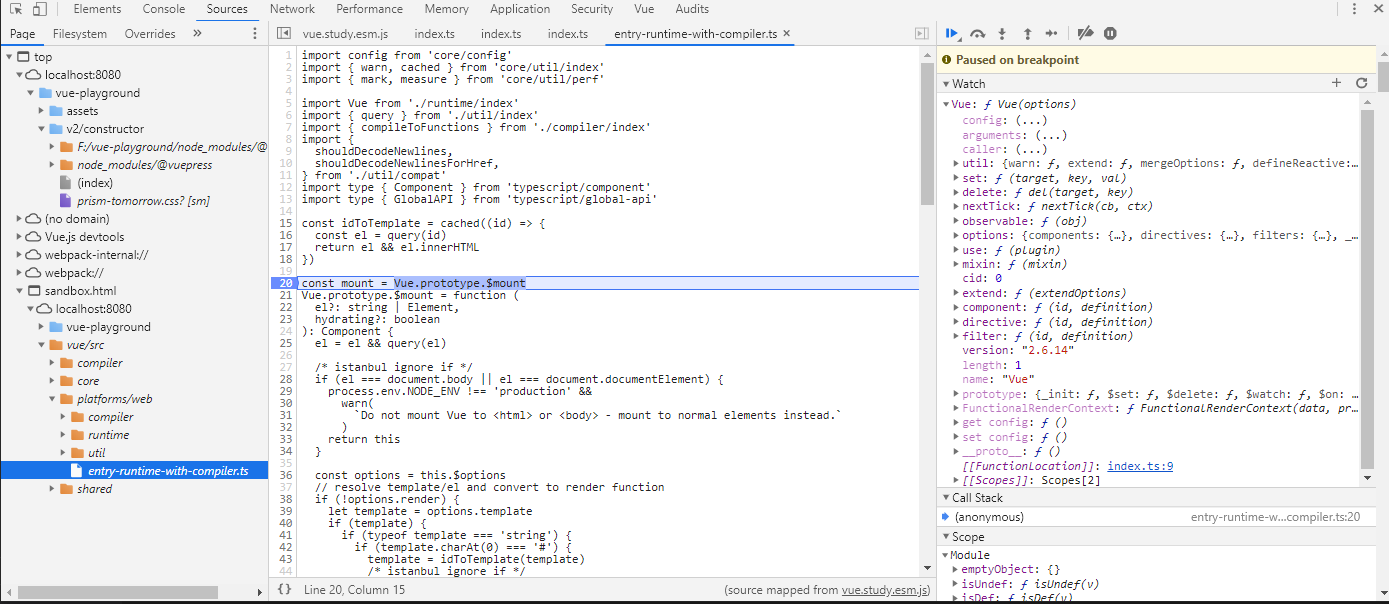Refresh the watch expressions
The image size is (1389, 604).
[x=1361, y=83]
